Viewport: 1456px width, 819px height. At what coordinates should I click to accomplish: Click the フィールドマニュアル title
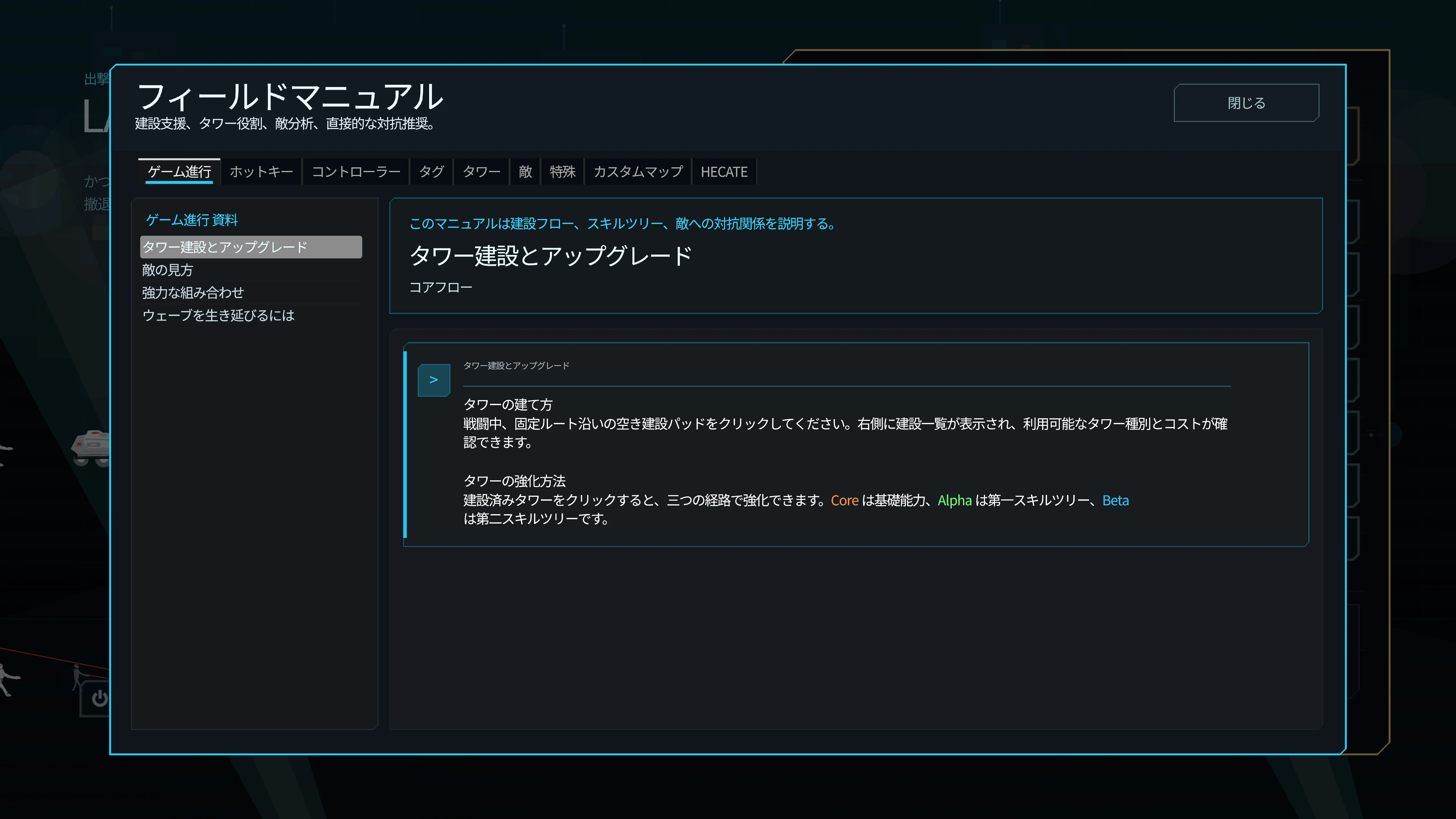[290, 97]
